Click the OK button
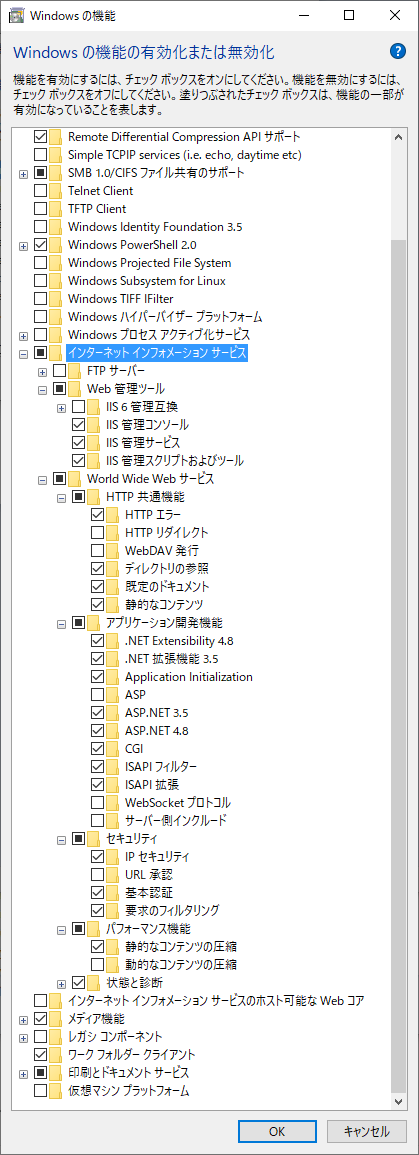The image size is (419, 1155). click(x=277, y=1131)
